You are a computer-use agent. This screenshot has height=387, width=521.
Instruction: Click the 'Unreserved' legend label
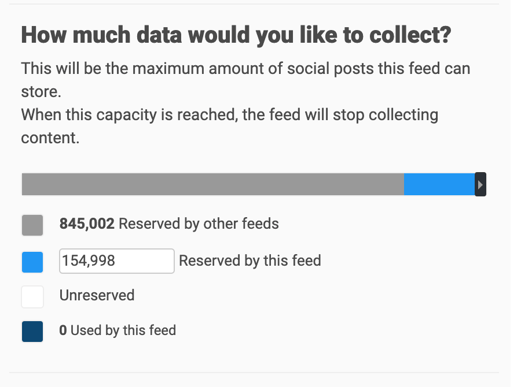pyautogui.click(x=97, y=295)
